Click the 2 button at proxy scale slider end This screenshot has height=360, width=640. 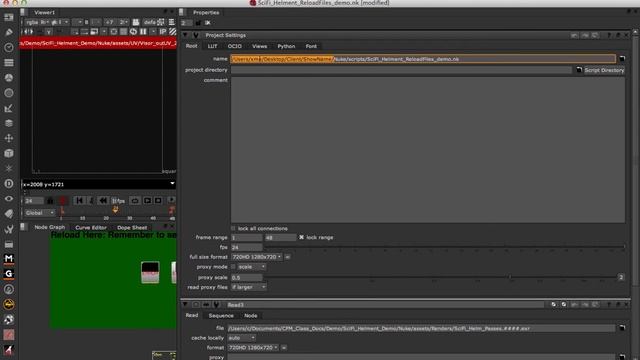point(621,277)
